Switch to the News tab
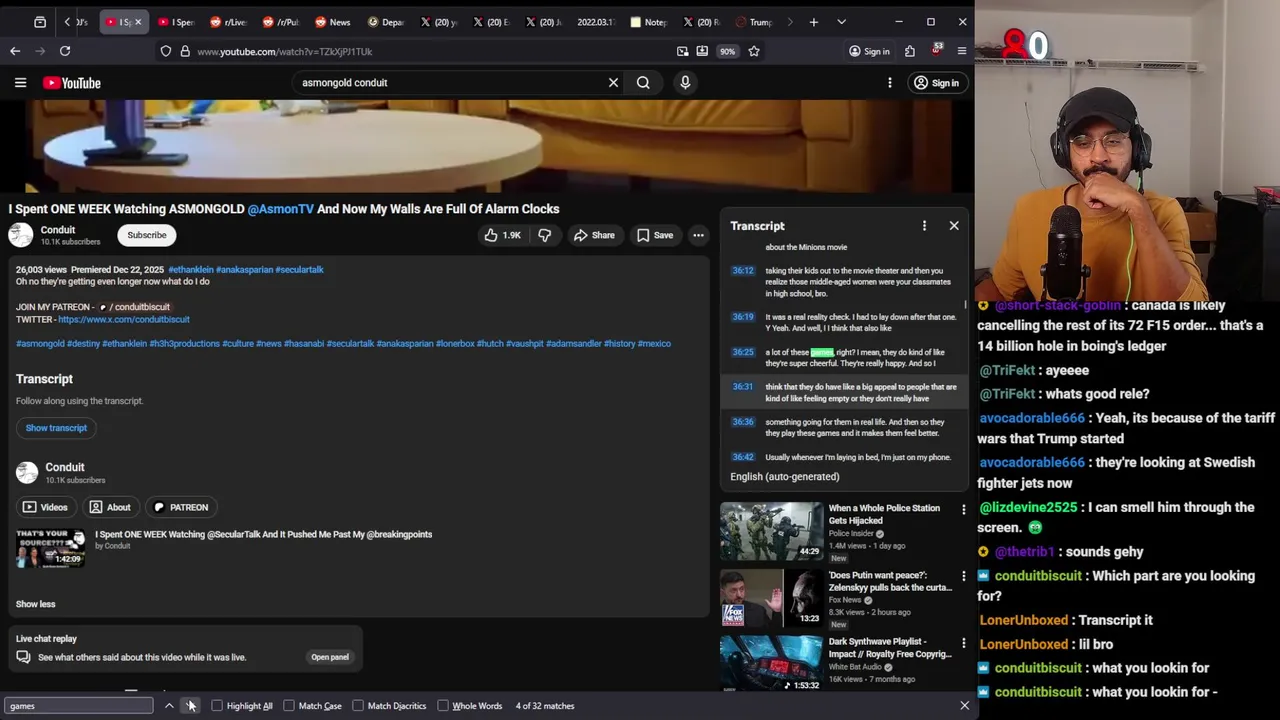The image size is (1280, 720). coord(332,22)
